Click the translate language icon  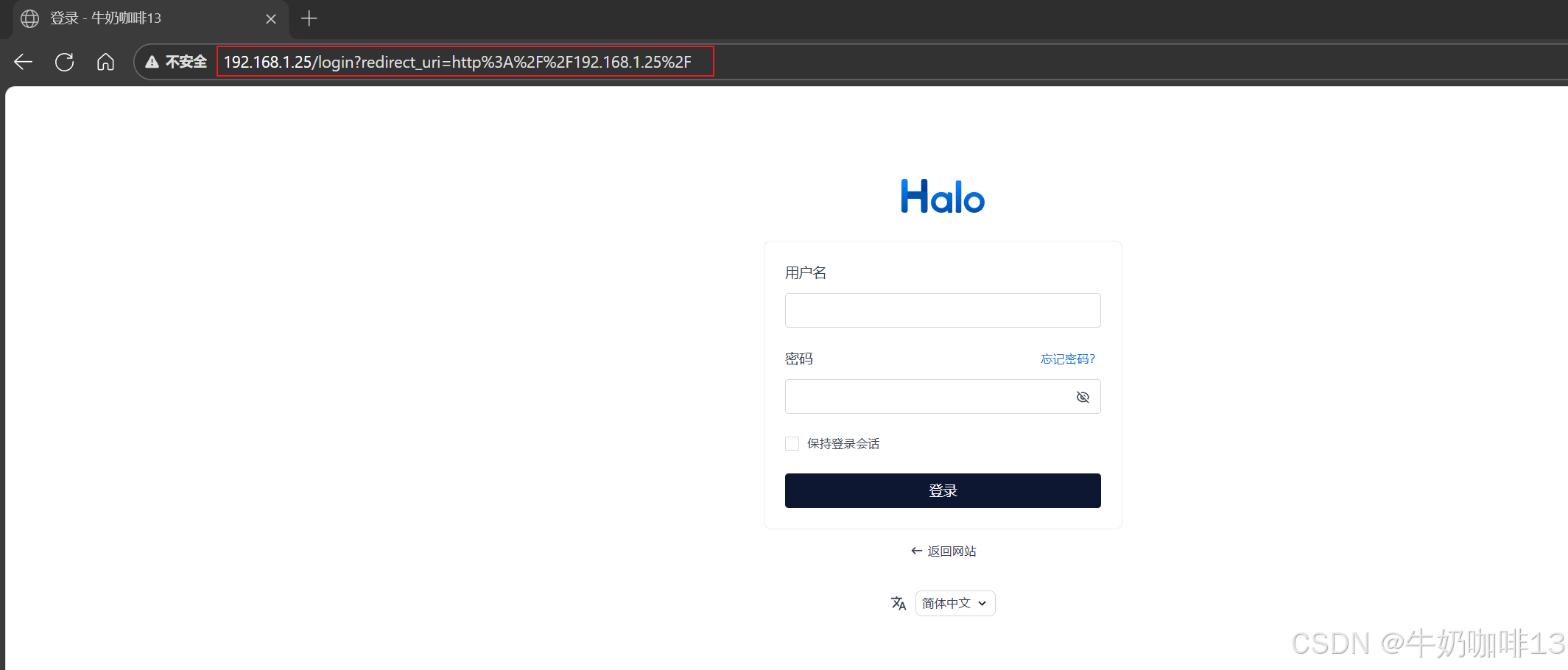[x=899, y=603]
